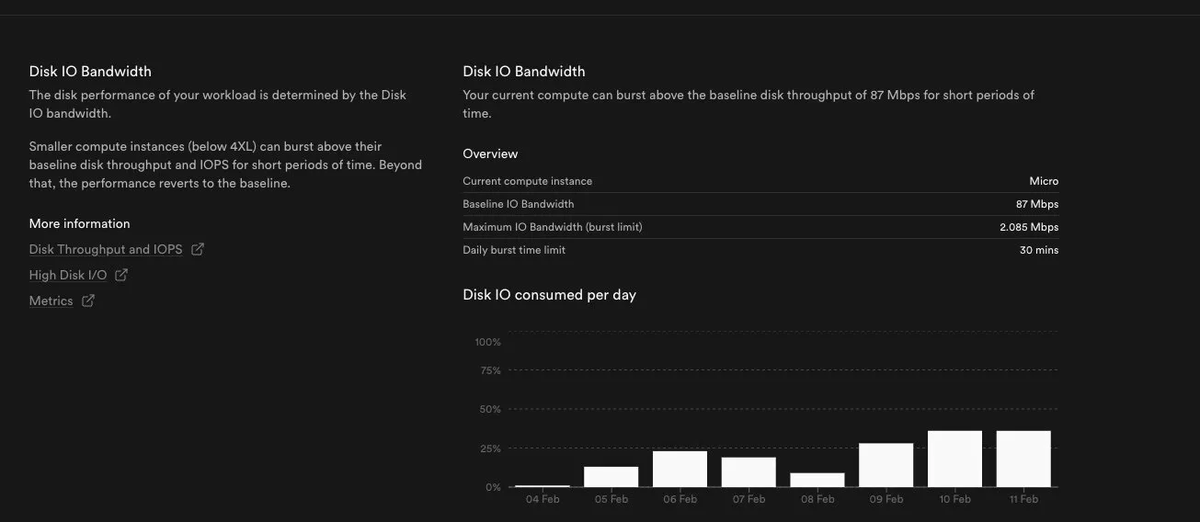Viewport: 1200px width, 522px height.
Task: Select the 05 Feb bar in the chart
Action: point(611,477)
